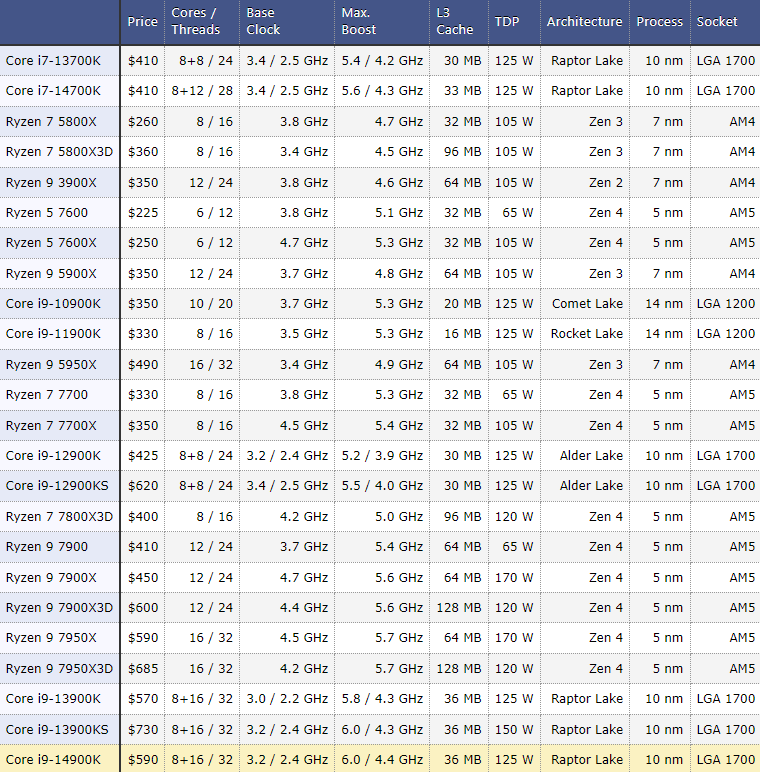Click the 33 MB cache of Core i7-14700K

coord(462,91)
